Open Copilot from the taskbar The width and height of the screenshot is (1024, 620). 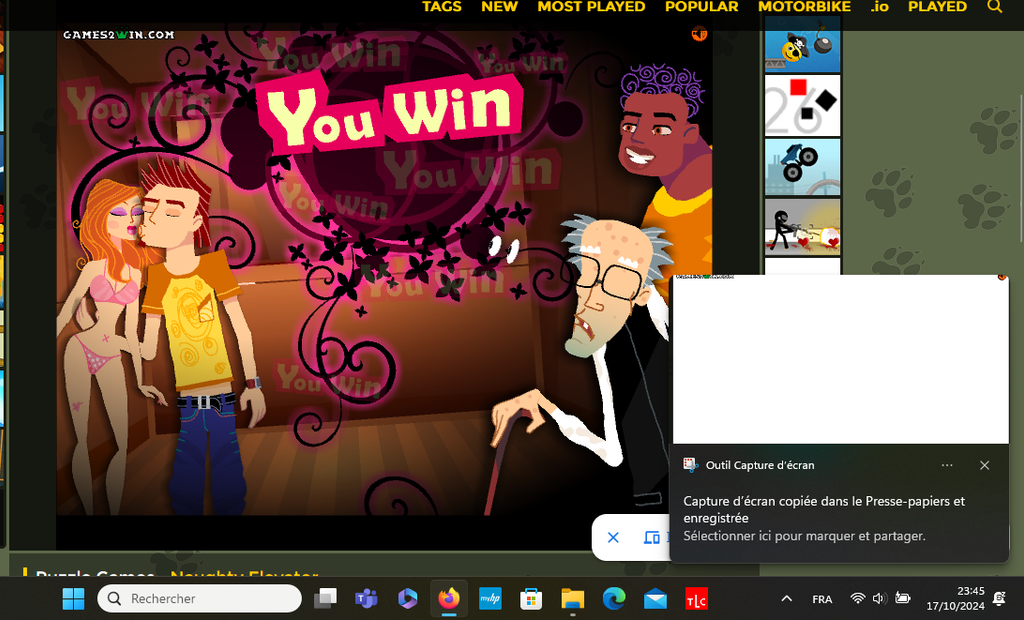[x=408, y=598]
